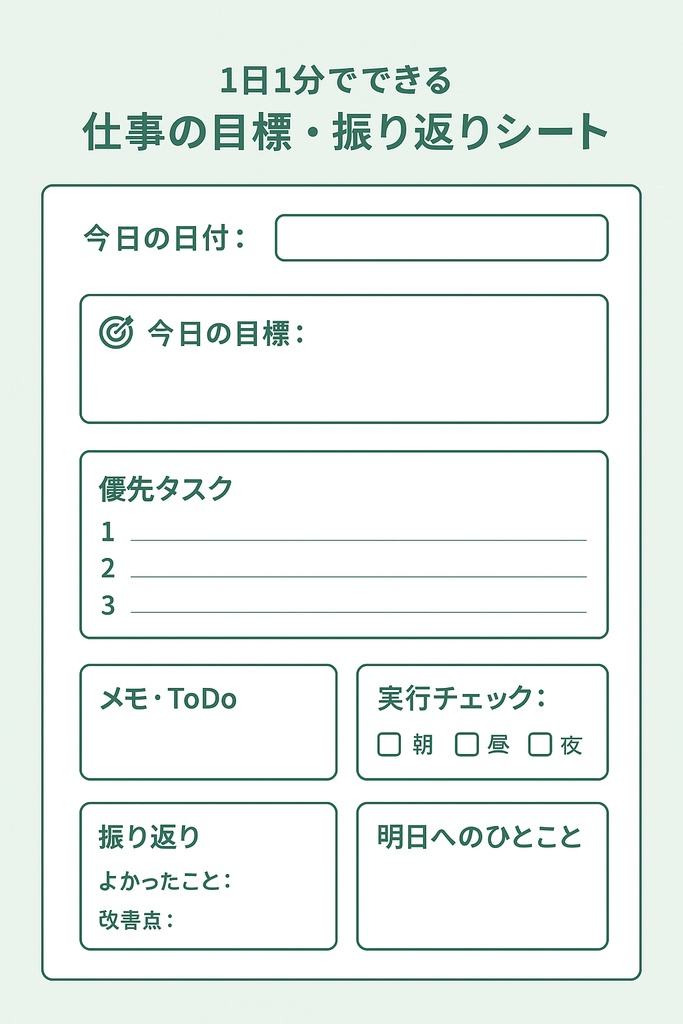683x1024 pixels.
Task: Check the 夜 checkbox
Action: coord(540,744)
